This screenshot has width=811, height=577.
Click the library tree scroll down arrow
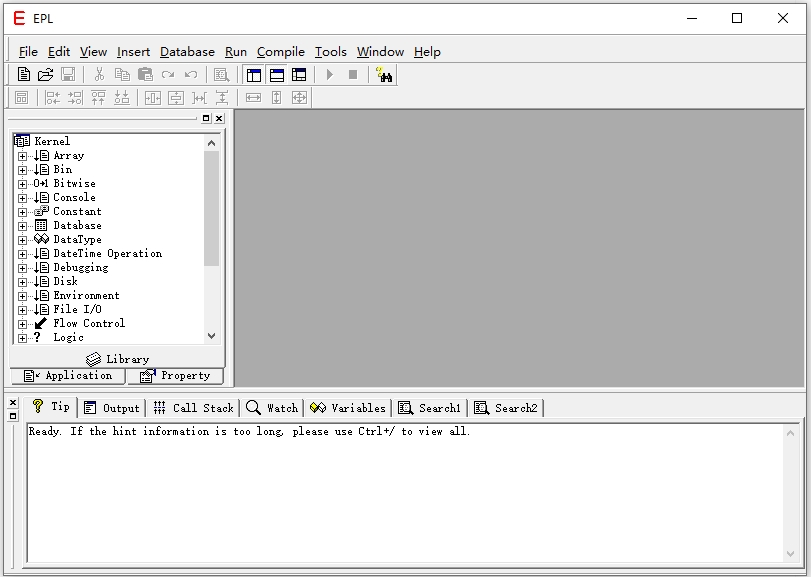211,336
